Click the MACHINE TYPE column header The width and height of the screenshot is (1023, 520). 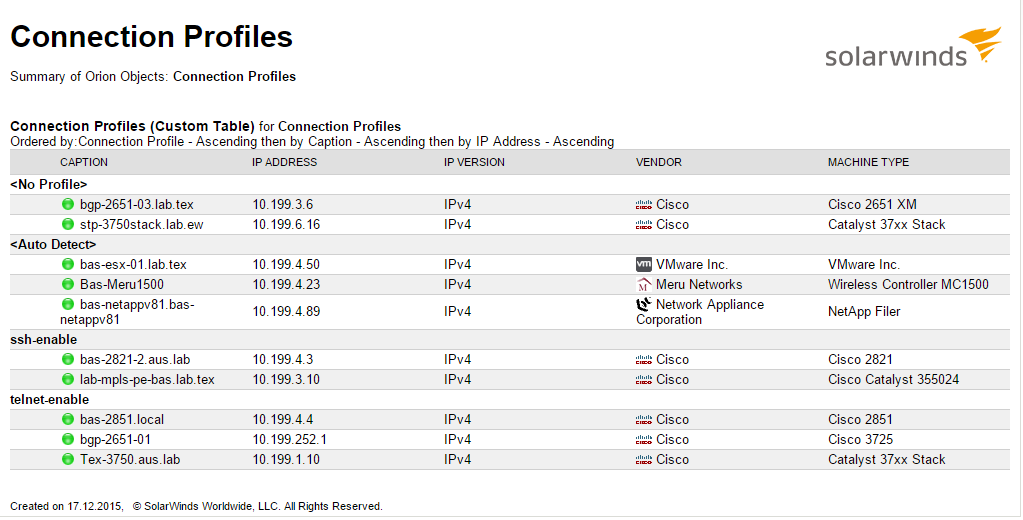[x=868, y=162]
